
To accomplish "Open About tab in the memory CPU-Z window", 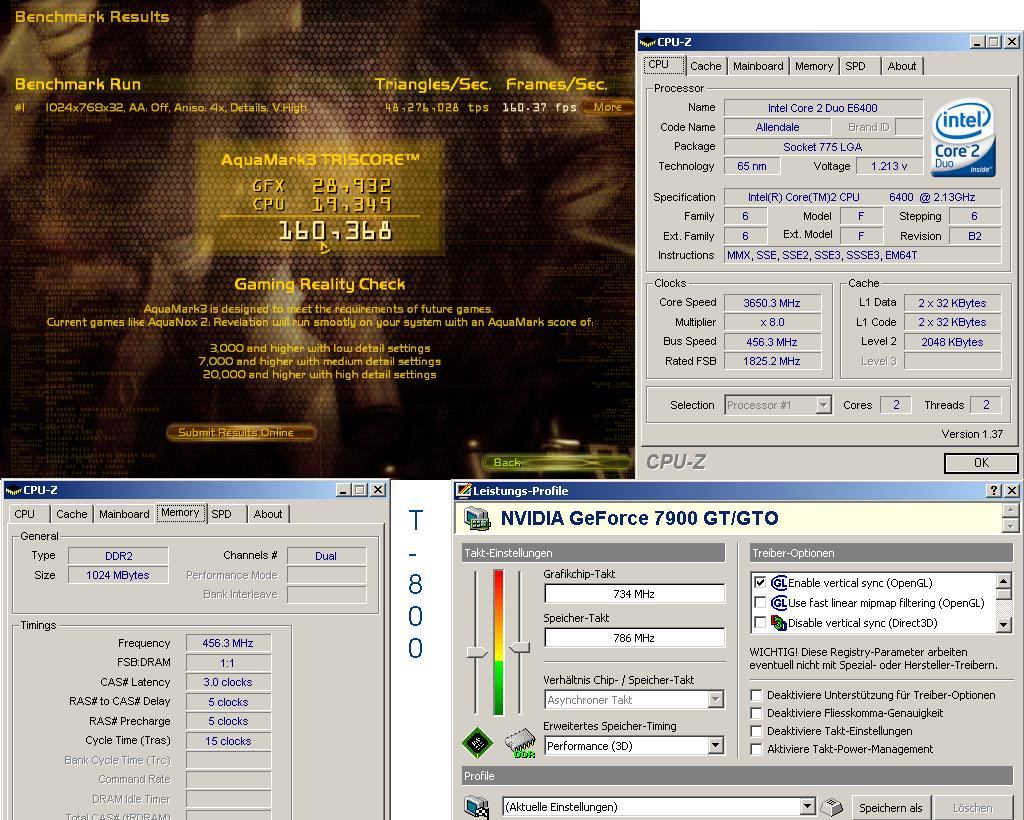I will (268, 514).
